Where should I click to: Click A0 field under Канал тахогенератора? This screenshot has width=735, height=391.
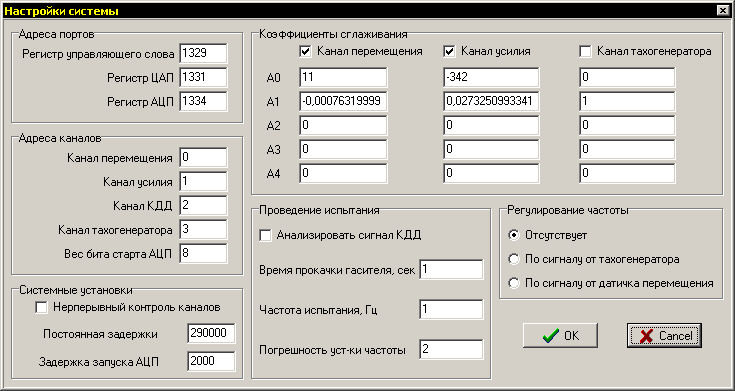point(627,77)
